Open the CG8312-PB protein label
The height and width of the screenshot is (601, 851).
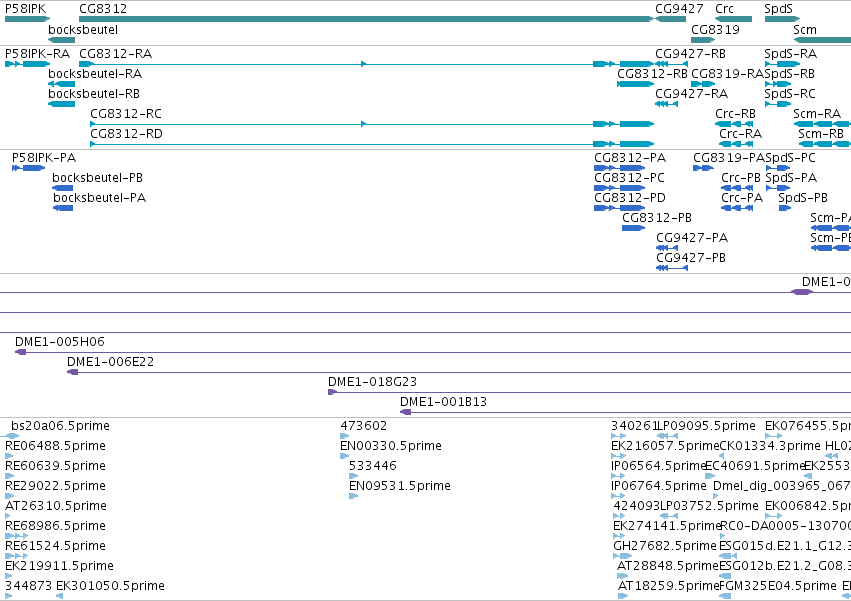click(657, 218)
